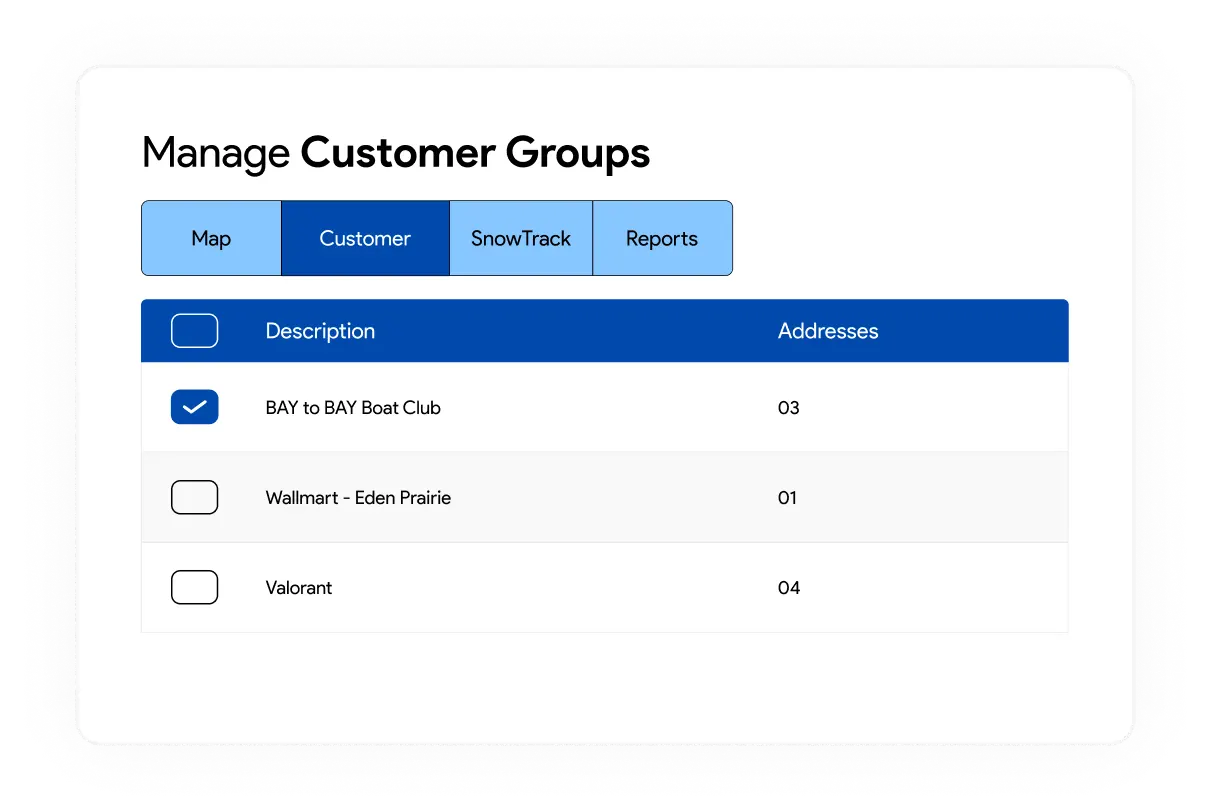Select the Customer tab
This screenshot has width=1212, height=811.
point(365,238)
